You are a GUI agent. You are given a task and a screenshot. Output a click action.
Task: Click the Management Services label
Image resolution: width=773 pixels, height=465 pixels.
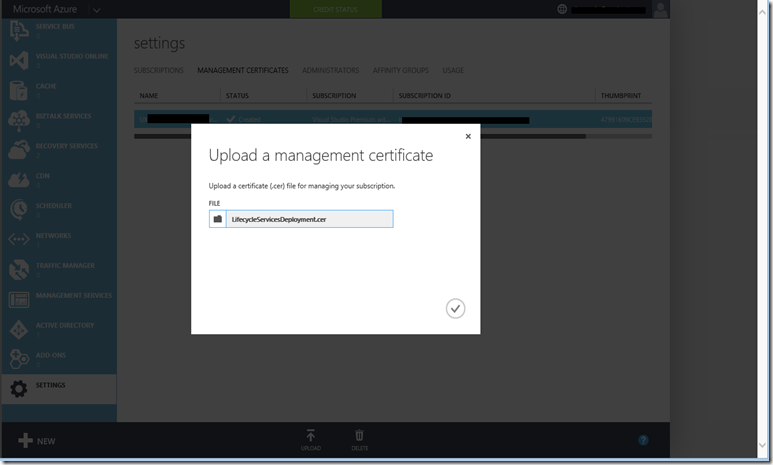[74, 295]
